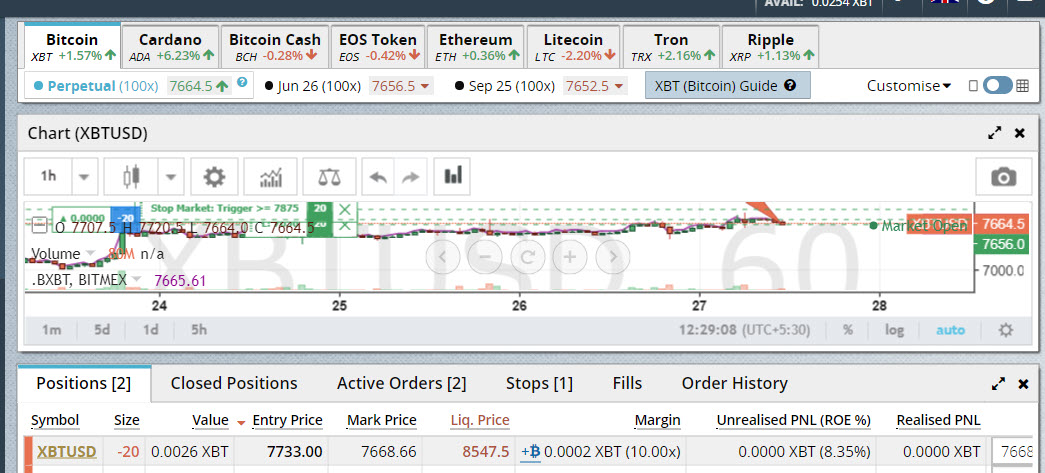The width and height of the screenshot is (1045, 473).
Task: Undo last chart action arrow
Action: click(379, 177)
